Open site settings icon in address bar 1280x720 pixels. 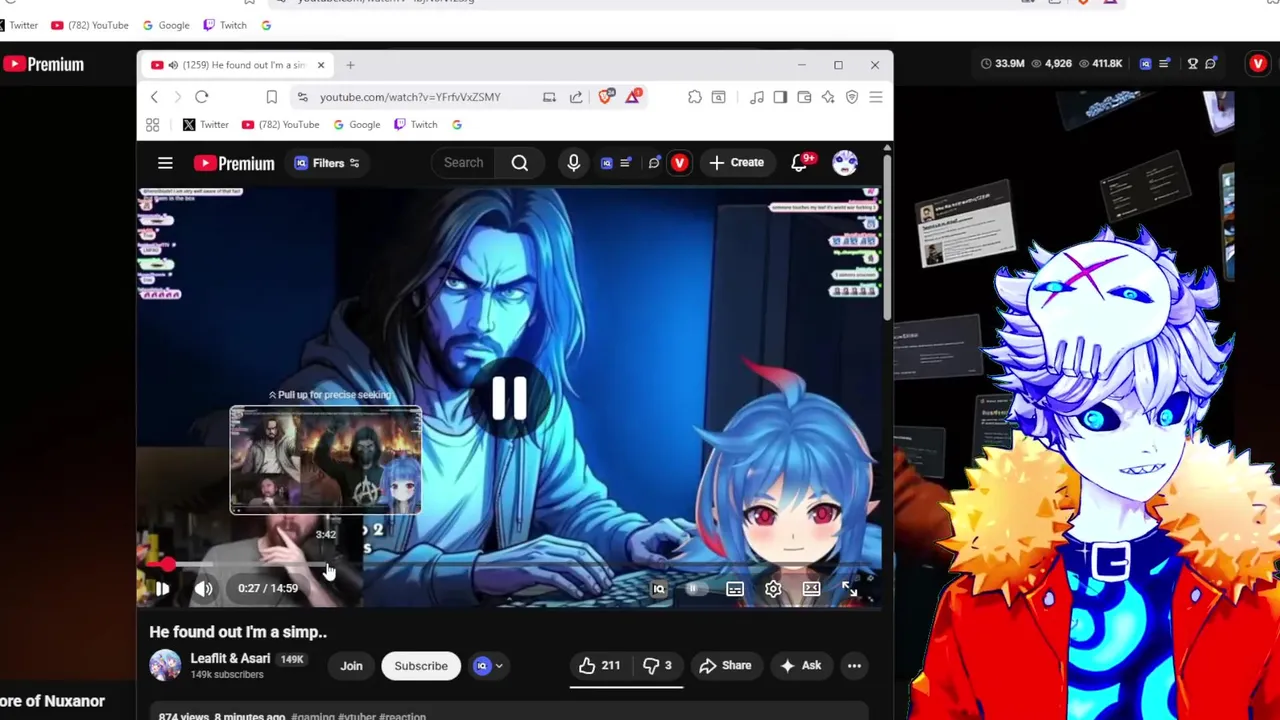[x=302, y=97]
